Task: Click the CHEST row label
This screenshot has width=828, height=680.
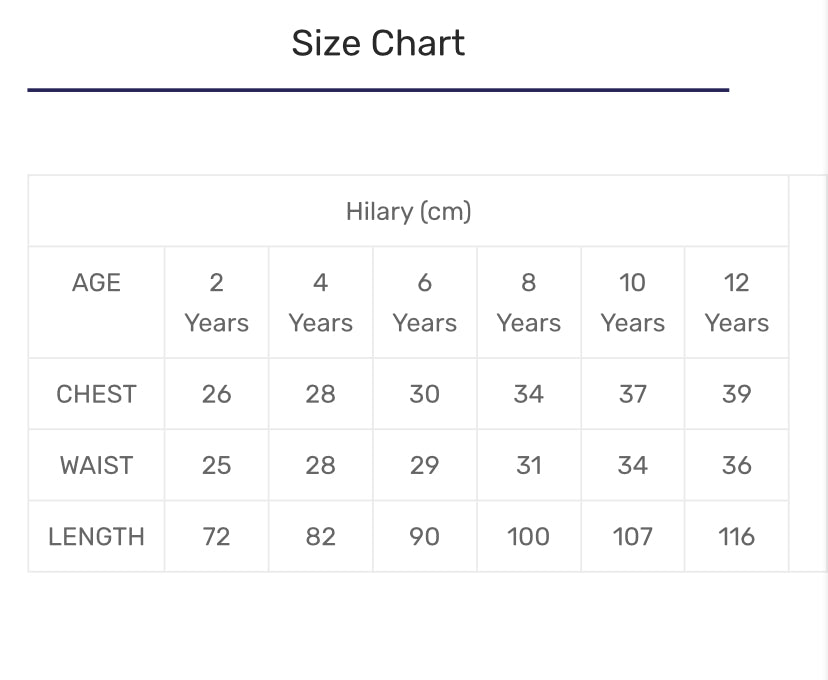Action: click(x=96, y=394)
